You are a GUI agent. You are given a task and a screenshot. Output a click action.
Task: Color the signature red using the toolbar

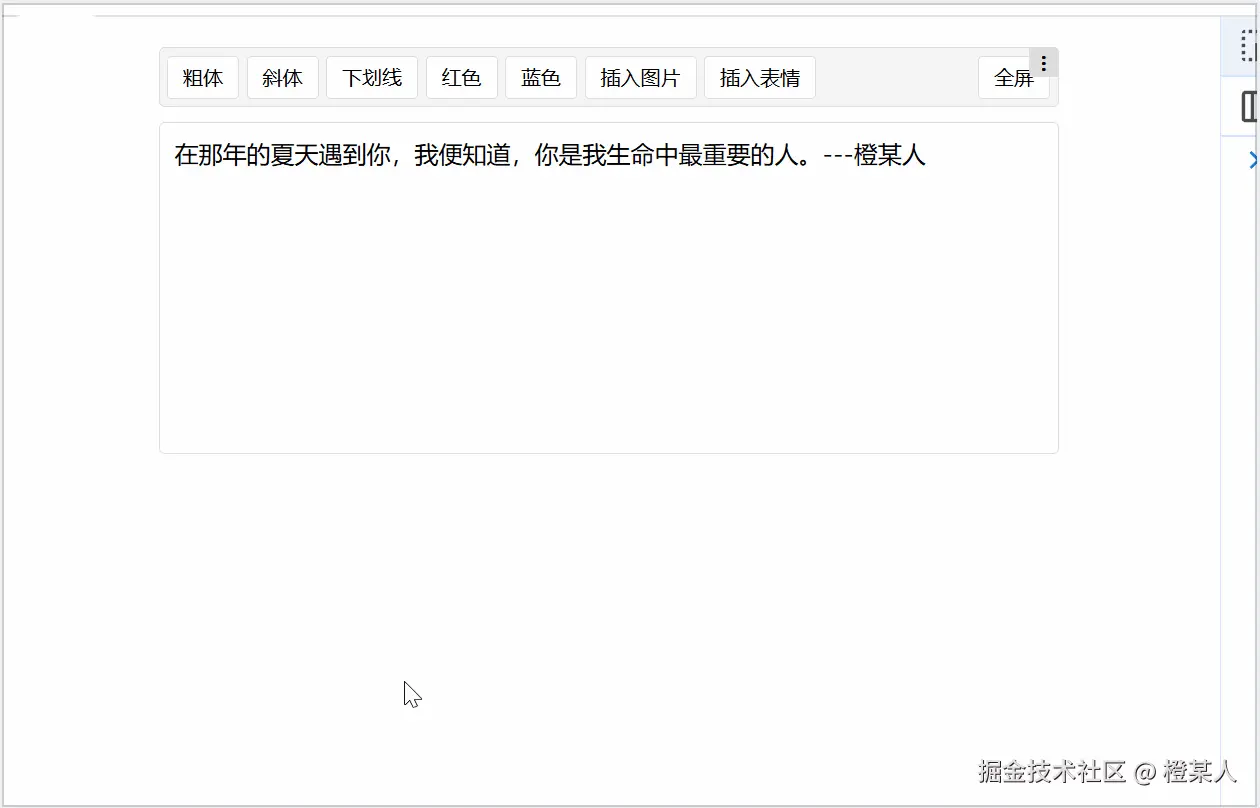coord(462,77)
